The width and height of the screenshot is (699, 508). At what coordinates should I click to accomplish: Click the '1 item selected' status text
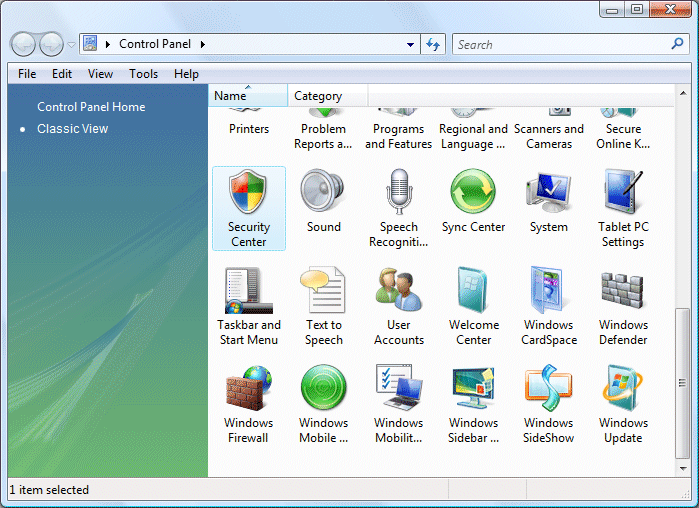tap(49, 490)
